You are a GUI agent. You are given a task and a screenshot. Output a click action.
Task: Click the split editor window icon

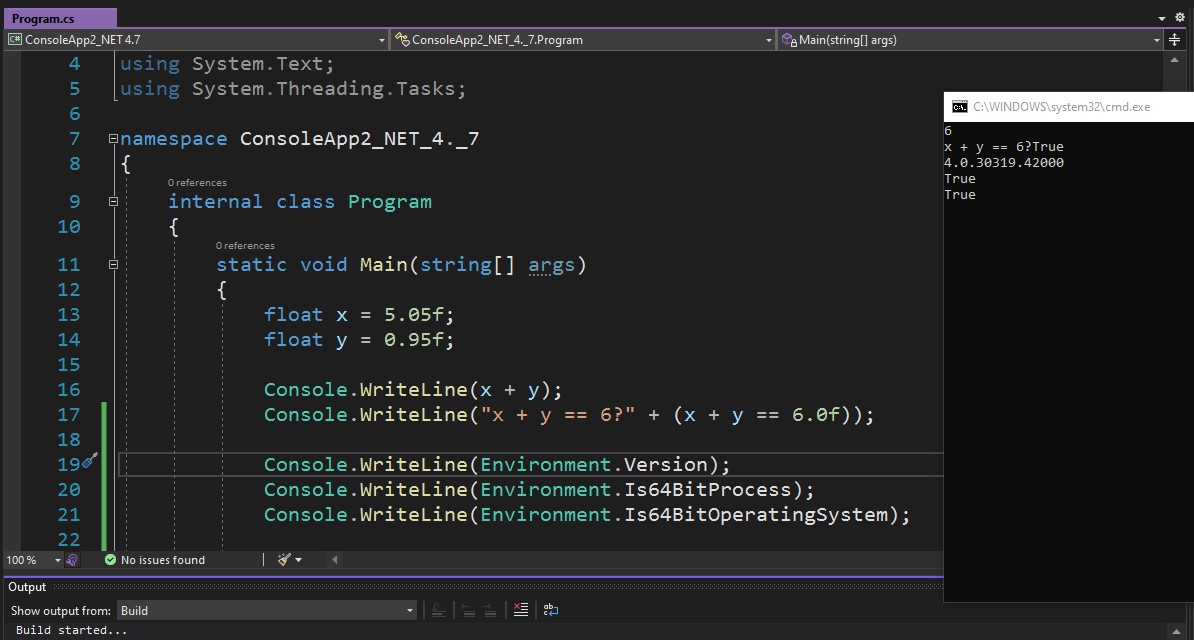pos(1176,40)
